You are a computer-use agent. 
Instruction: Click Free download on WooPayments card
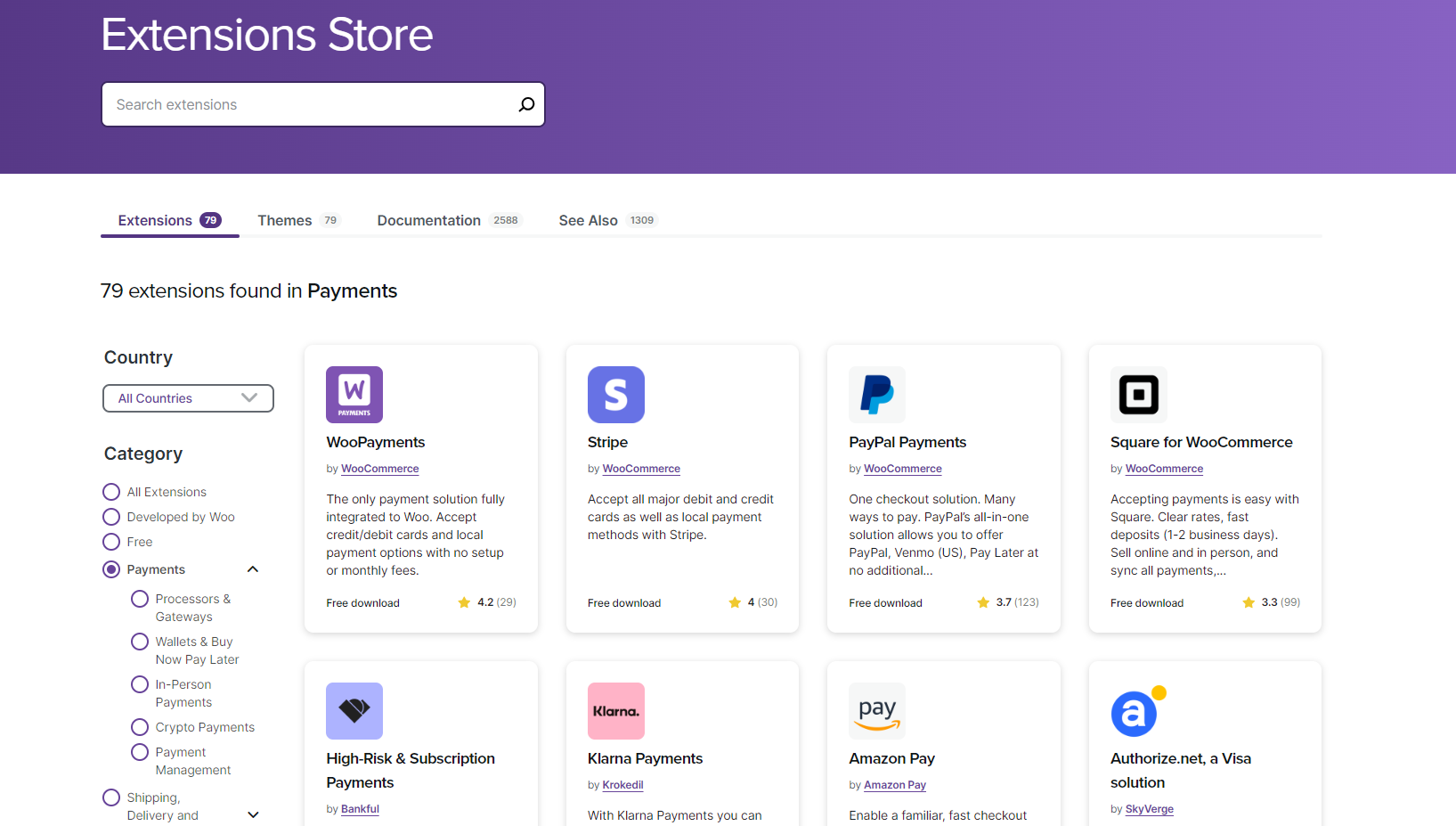(x=362, y=603)
